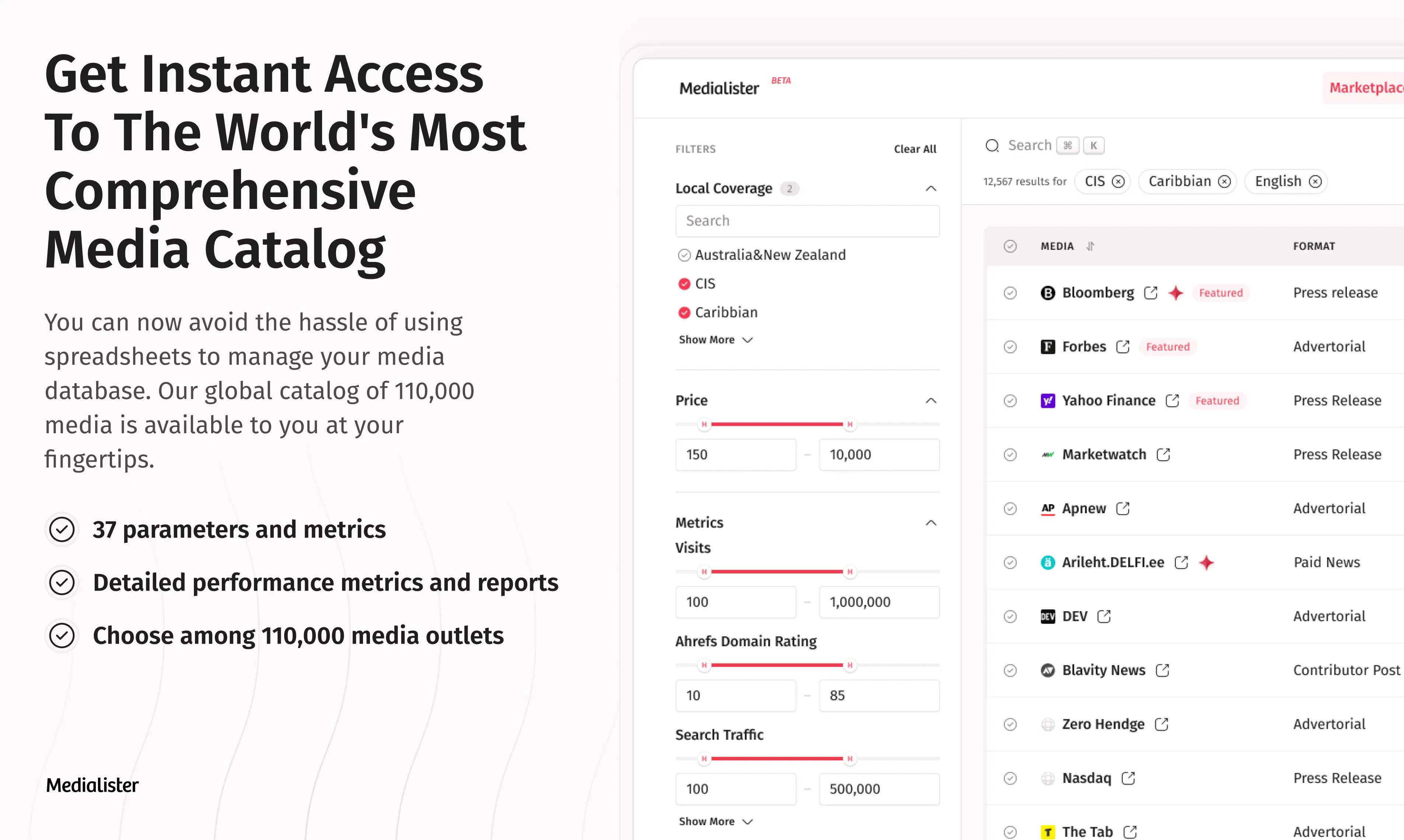1404x840 pixels.
Task: Select the Apnew row checkbox
Action: (x=1010, y=508)
